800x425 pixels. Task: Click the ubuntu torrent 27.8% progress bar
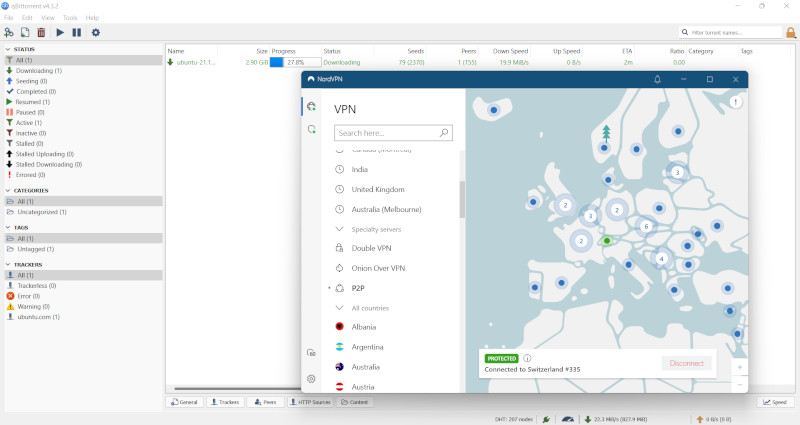point(295,62)
